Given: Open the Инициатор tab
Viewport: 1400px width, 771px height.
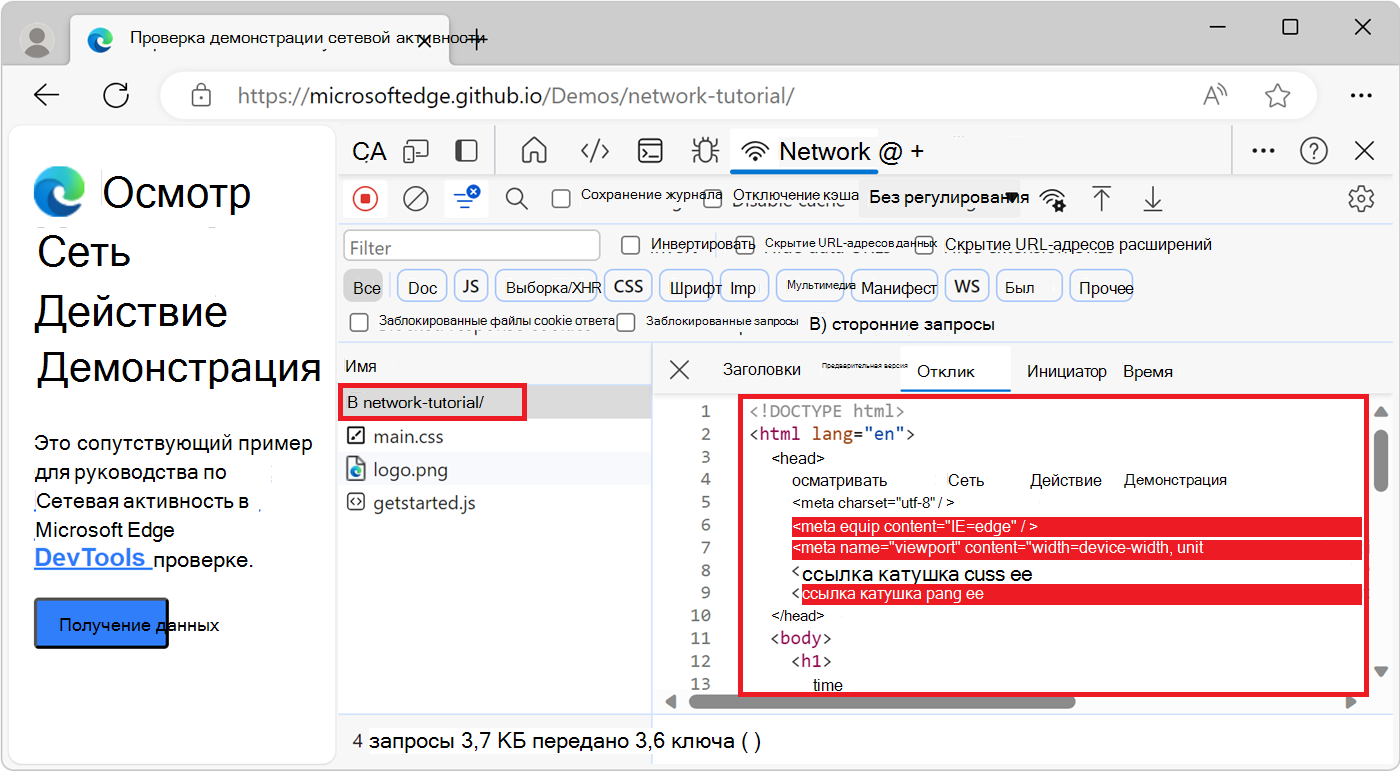Looking at the screenshot, I should coord(1067,371).
